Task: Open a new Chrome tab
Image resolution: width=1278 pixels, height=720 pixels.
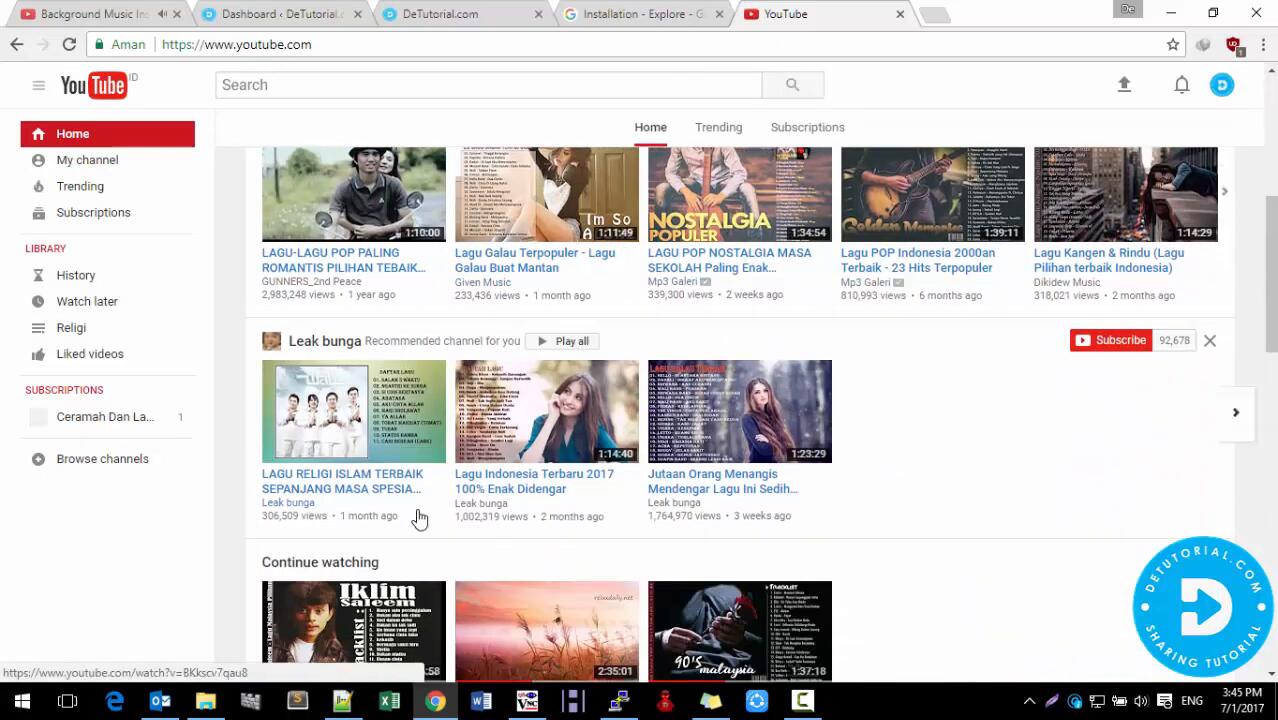Action: click(x=934, y=15)
